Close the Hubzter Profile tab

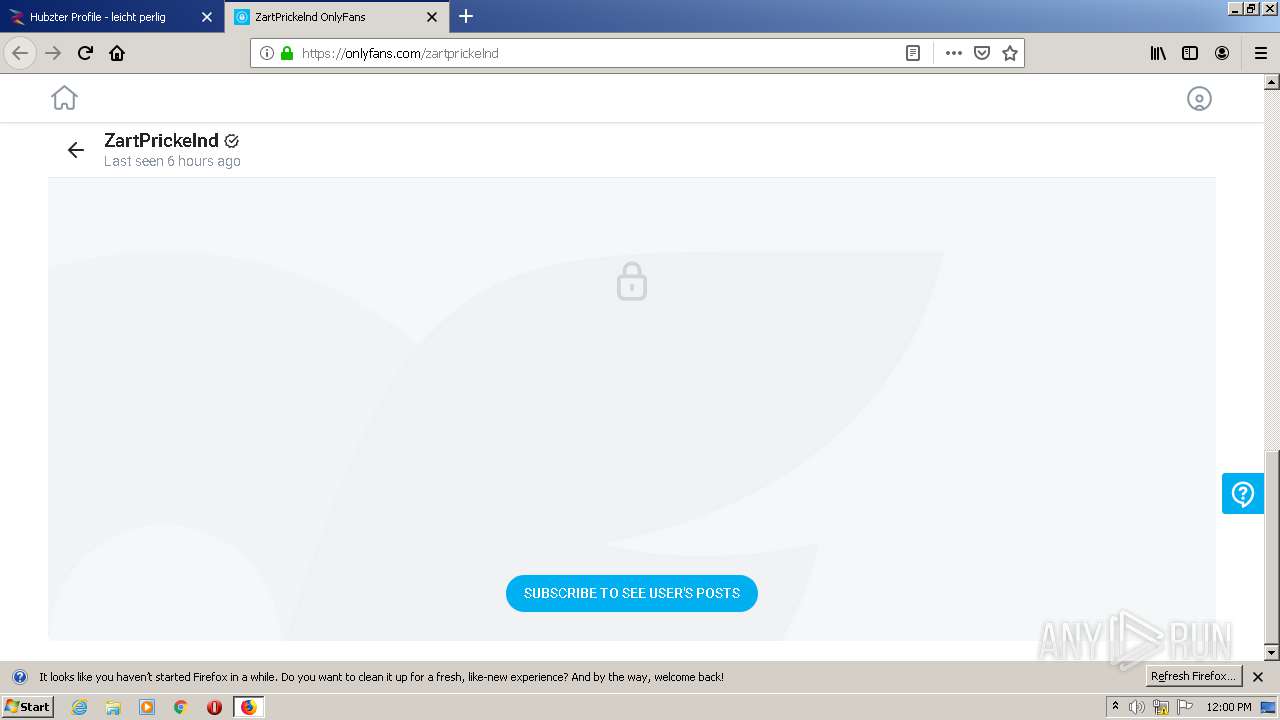207,17
